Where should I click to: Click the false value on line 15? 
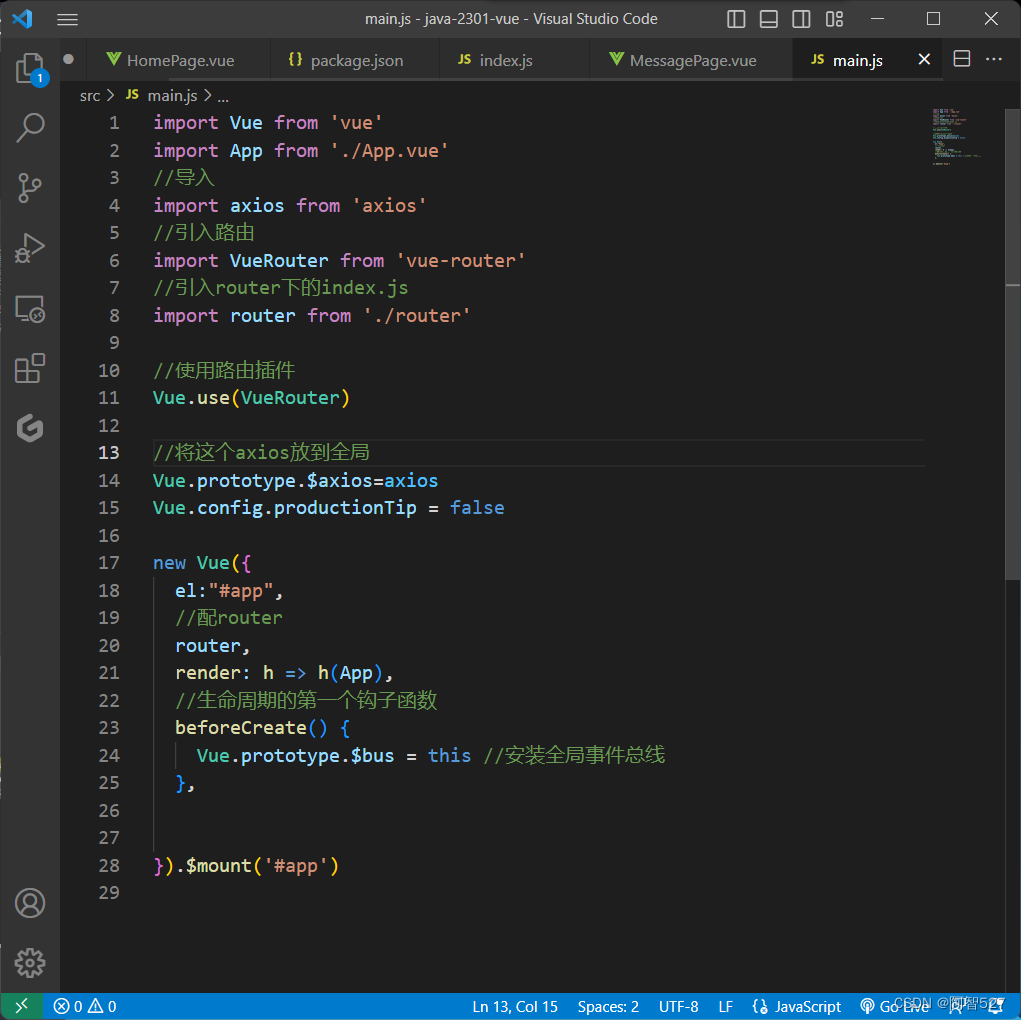click(477, 508)
